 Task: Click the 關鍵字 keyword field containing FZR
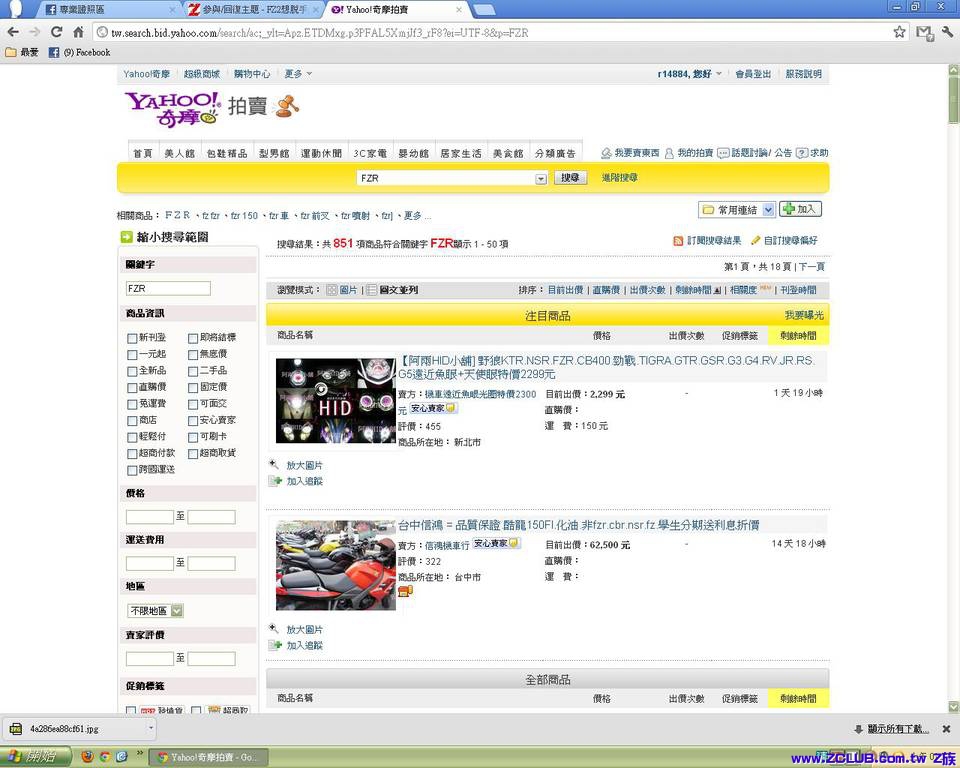point(168,288)
